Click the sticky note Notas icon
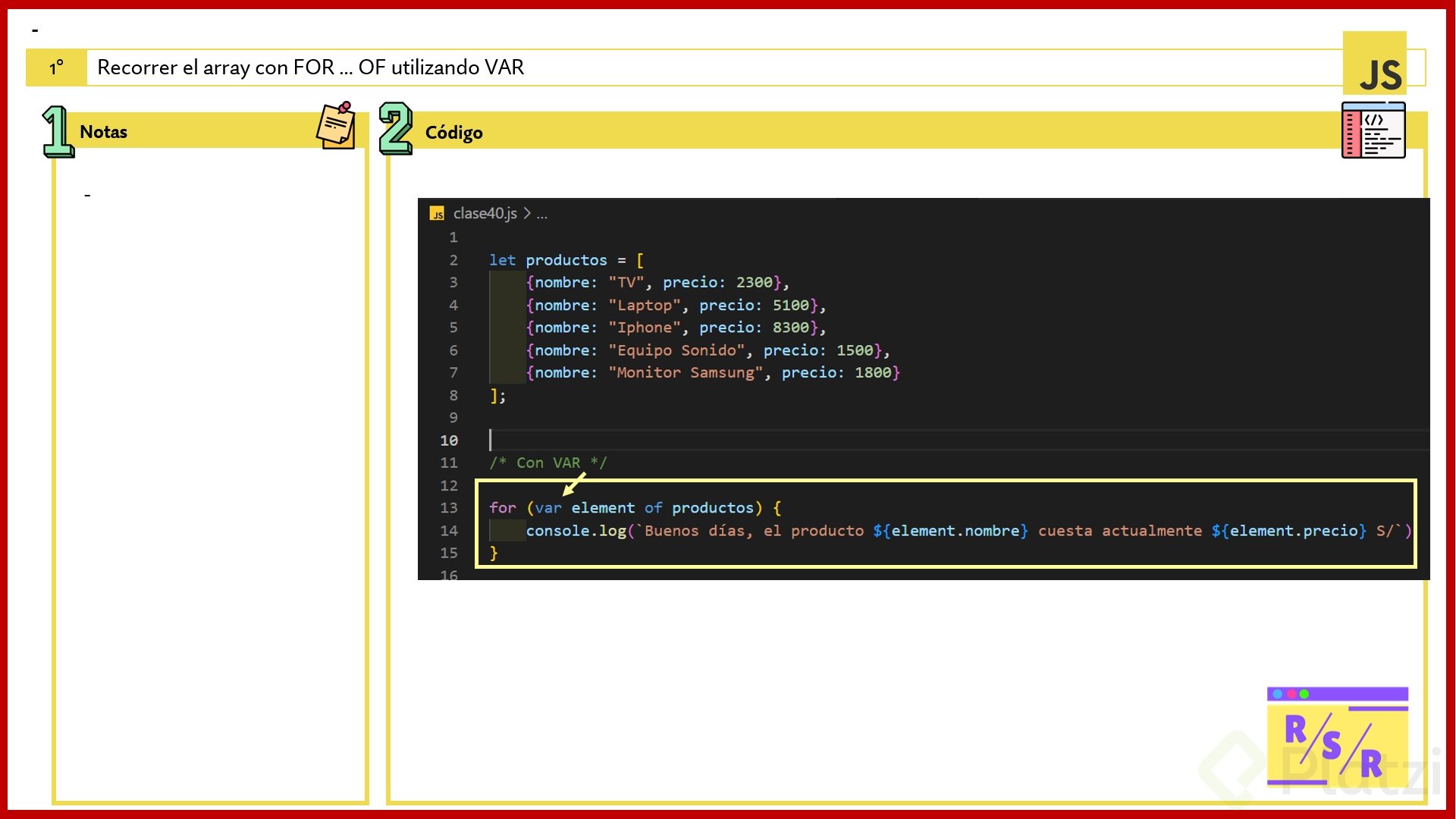This screenshot has height=819, width=1456. [336, 126]
